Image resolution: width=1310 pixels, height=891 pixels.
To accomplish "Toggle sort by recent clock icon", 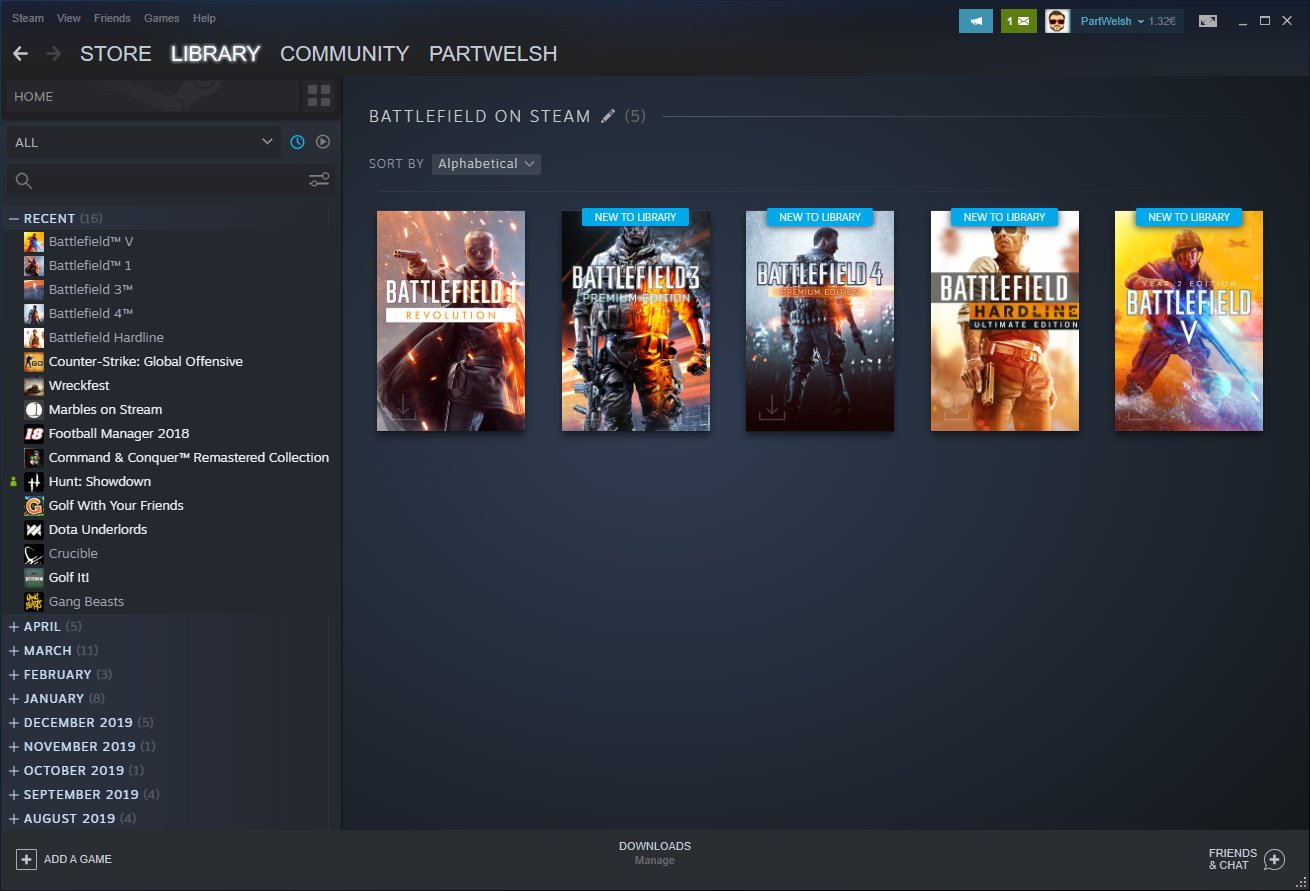I will pyautogui.click(x=297, y=142).
